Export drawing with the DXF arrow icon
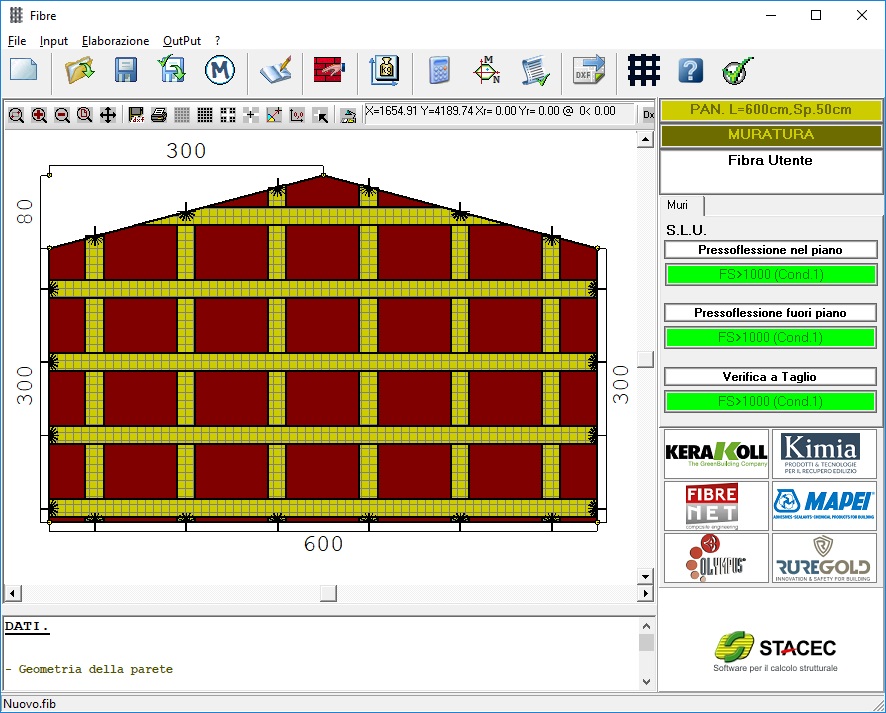The image size is (886, 713). point(589,69)
